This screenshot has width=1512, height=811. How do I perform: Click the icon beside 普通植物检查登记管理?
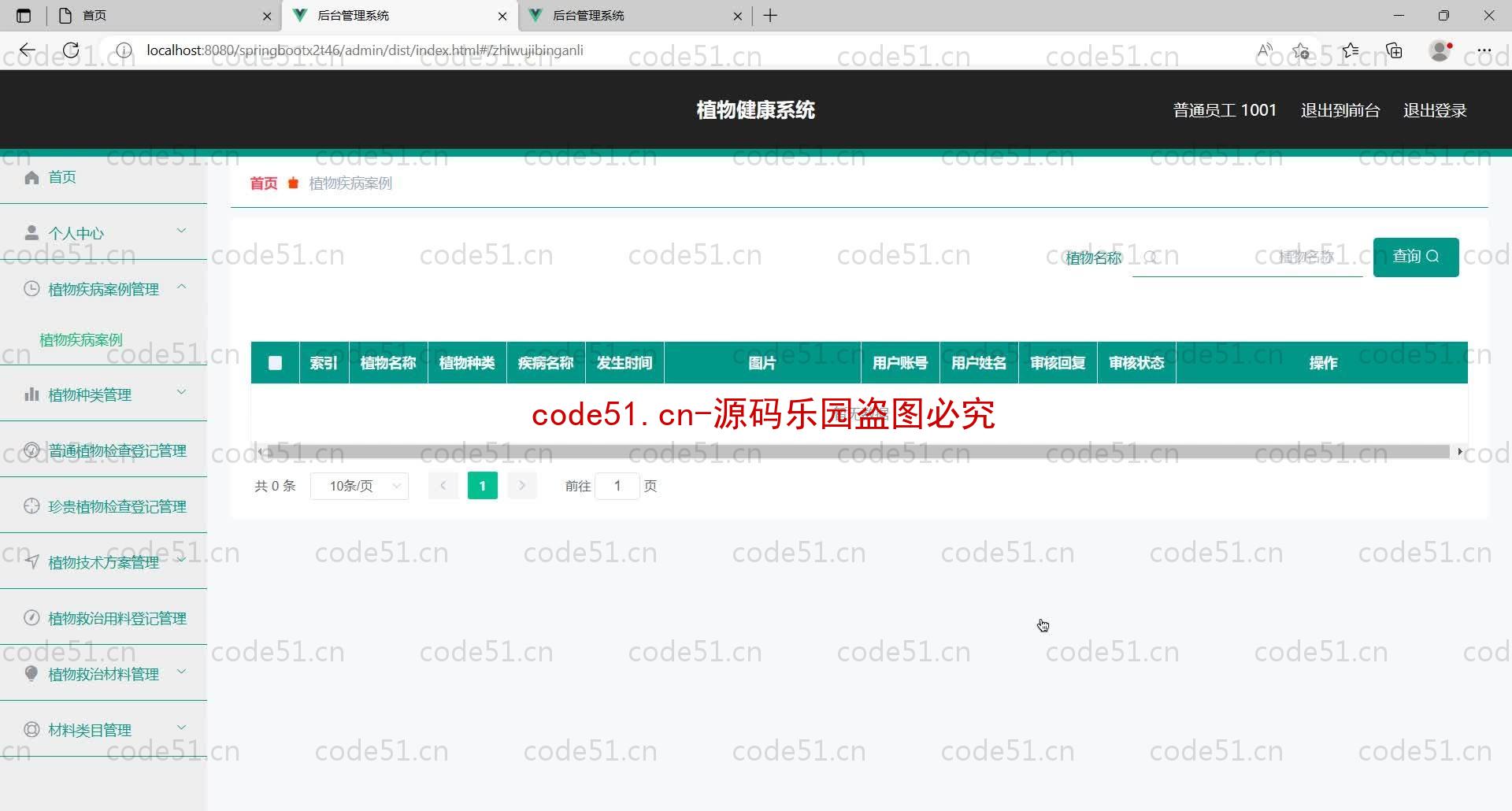31,450
